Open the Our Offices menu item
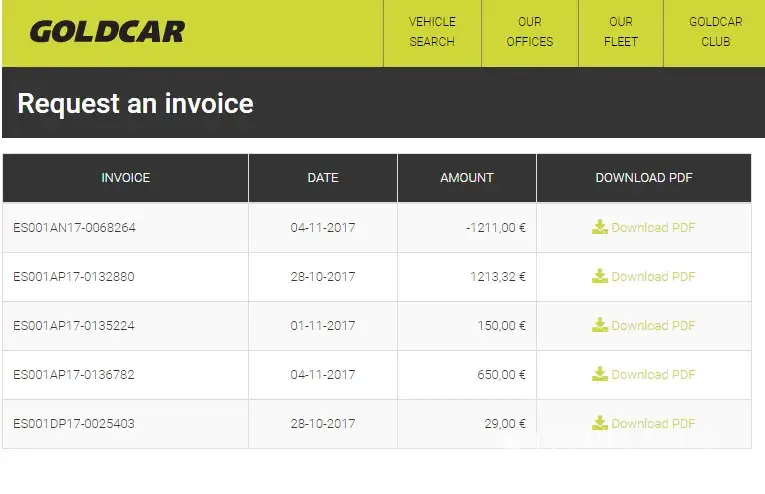 [x=530, y=32]
